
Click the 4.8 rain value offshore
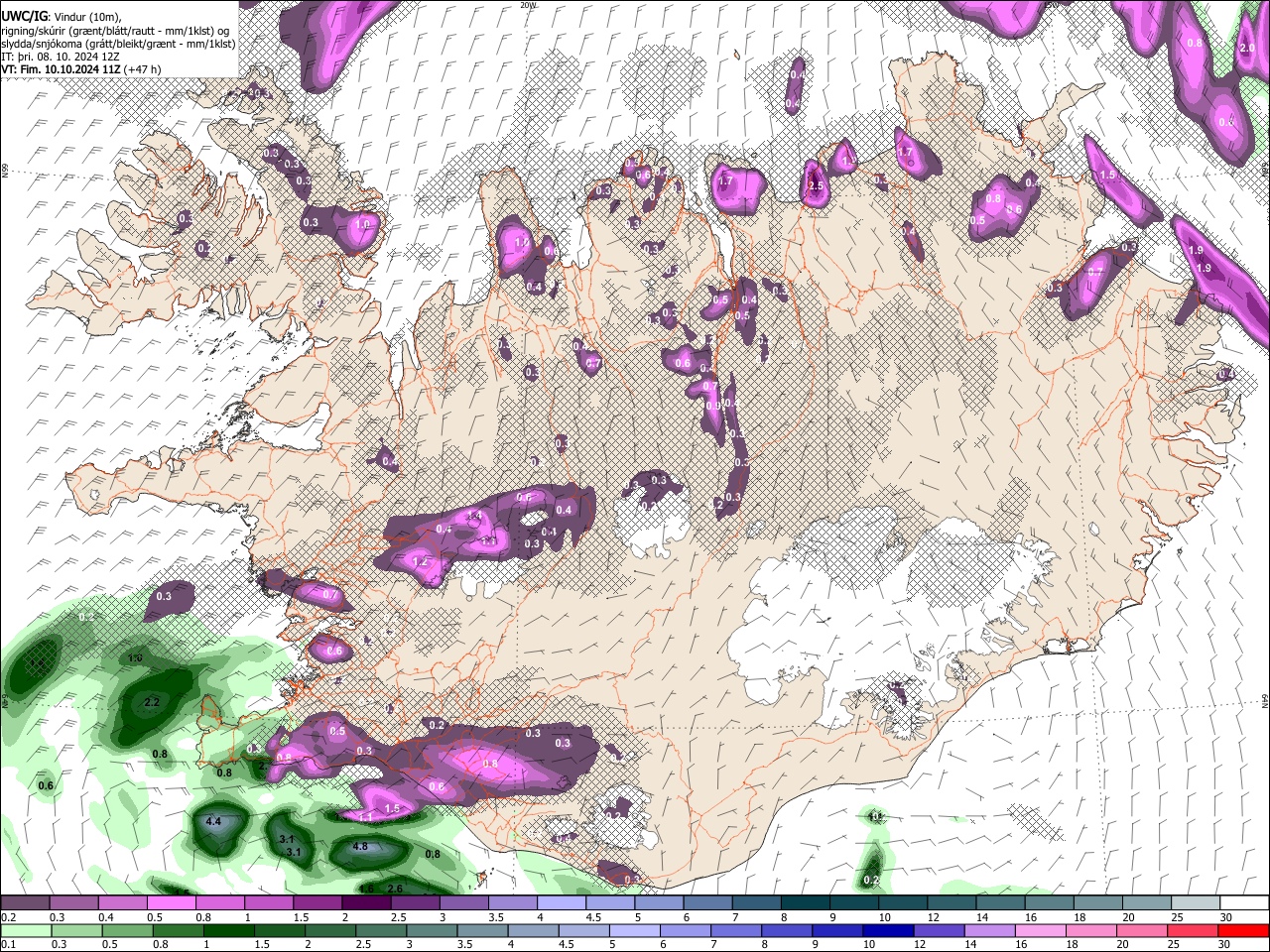(360, 847)
